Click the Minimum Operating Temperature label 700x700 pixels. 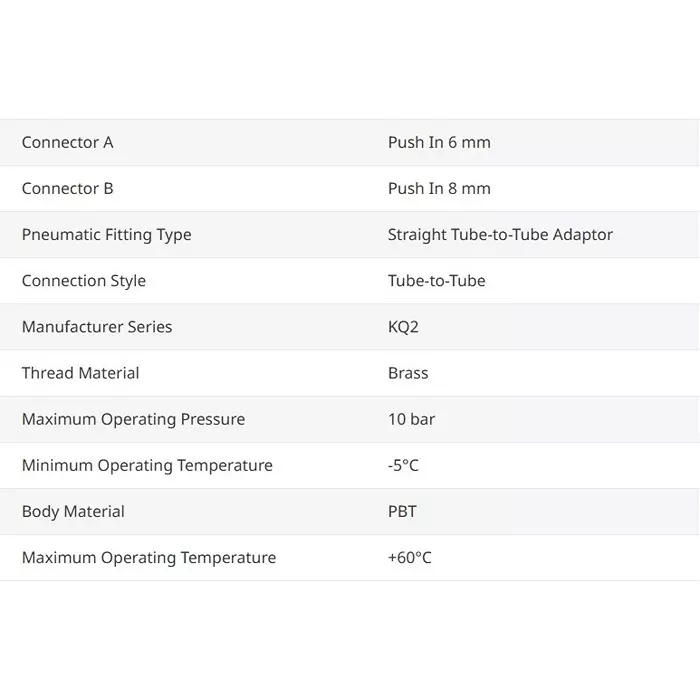(147, 465)
